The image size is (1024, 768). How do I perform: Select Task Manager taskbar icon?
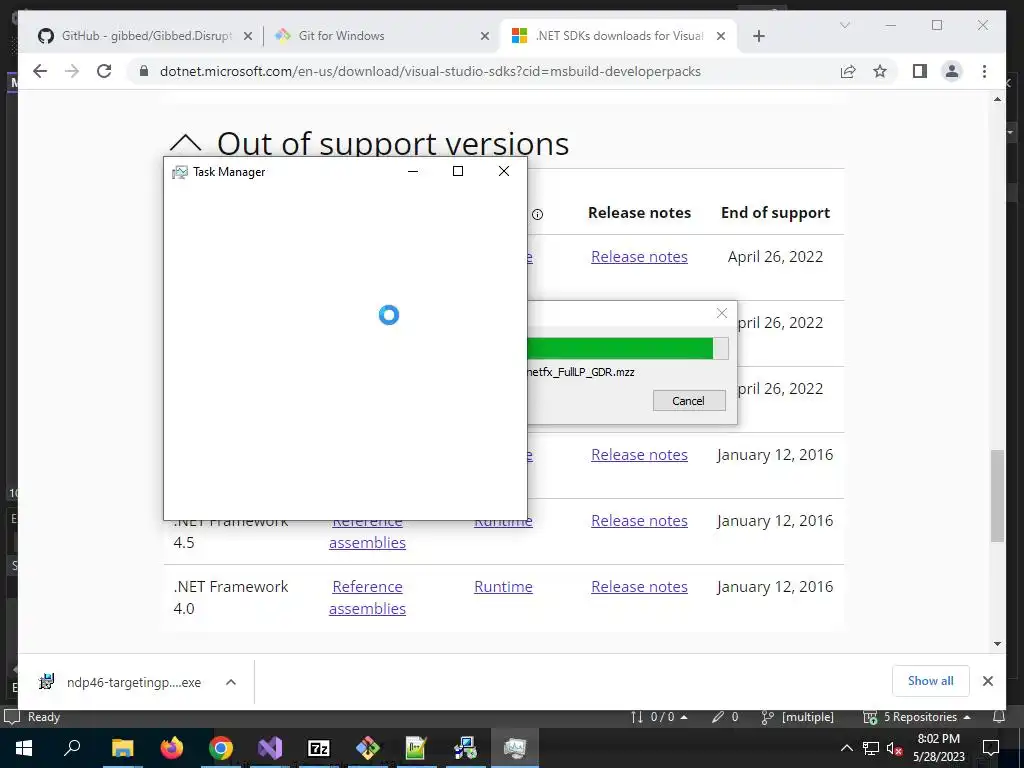pos(515,748)
